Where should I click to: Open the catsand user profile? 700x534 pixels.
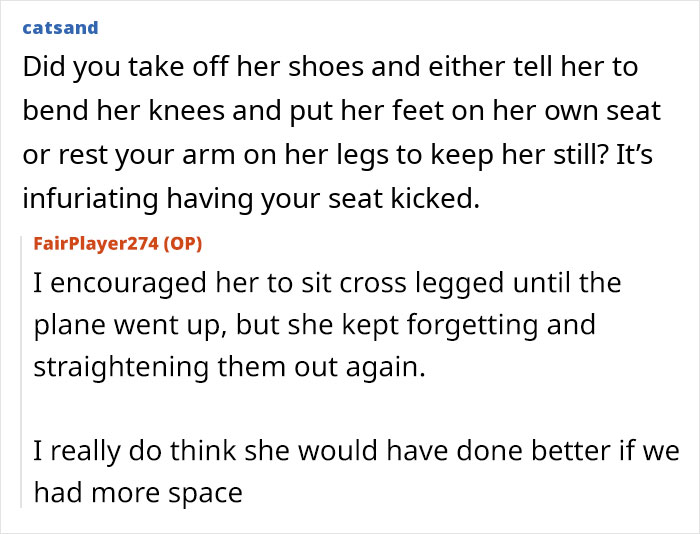[x=60, y=28]
